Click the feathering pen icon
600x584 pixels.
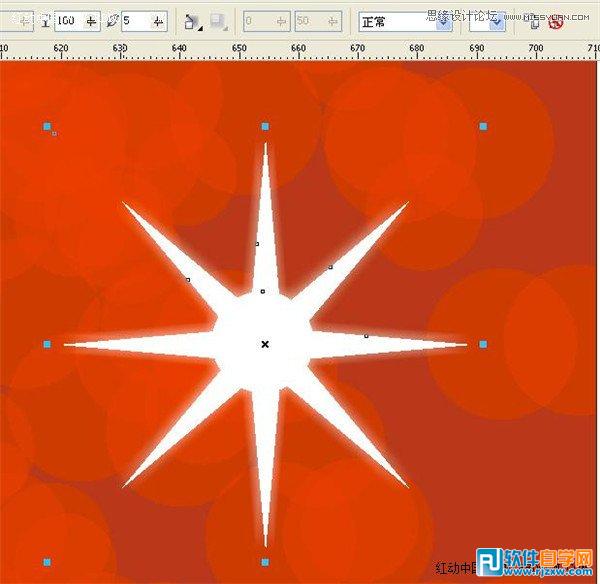point(112,21)
